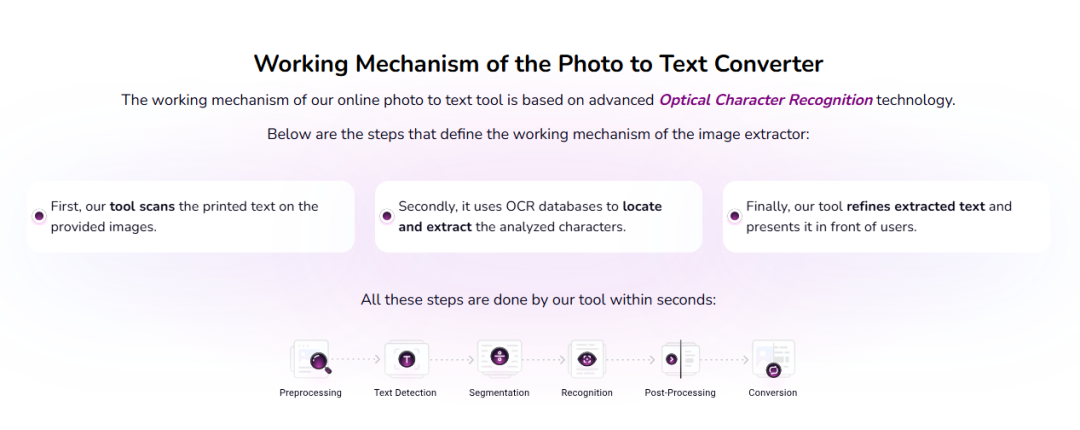Select the "locate and extract" step card
The image size is (1080, 430).
(x=539, y=216)
